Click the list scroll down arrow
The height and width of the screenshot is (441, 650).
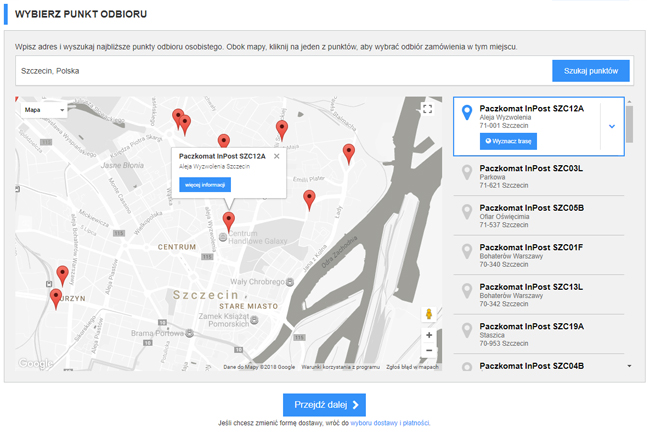[629, 366]
